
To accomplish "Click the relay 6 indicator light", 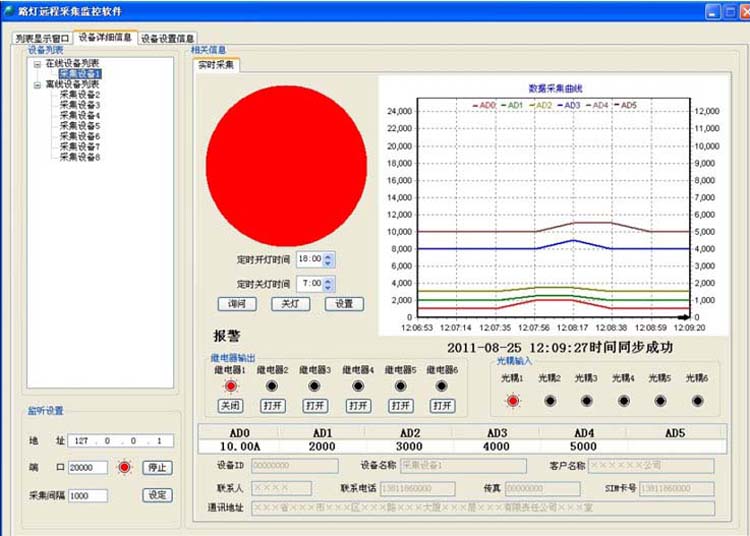I will coord(441,386).
